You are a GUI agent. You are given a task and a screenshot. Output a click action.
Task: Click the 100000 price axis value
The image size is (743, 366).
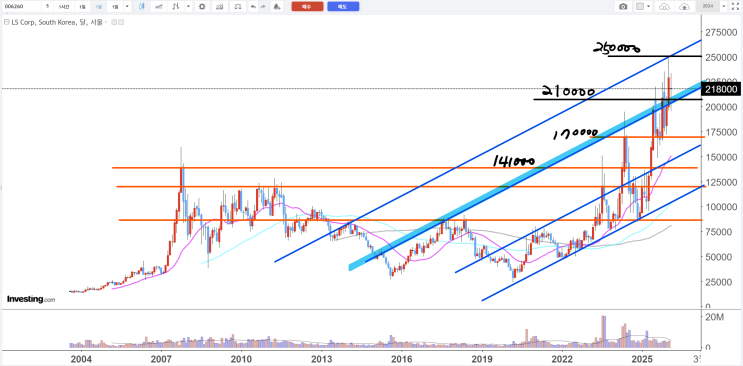click(x=721, y=207)
